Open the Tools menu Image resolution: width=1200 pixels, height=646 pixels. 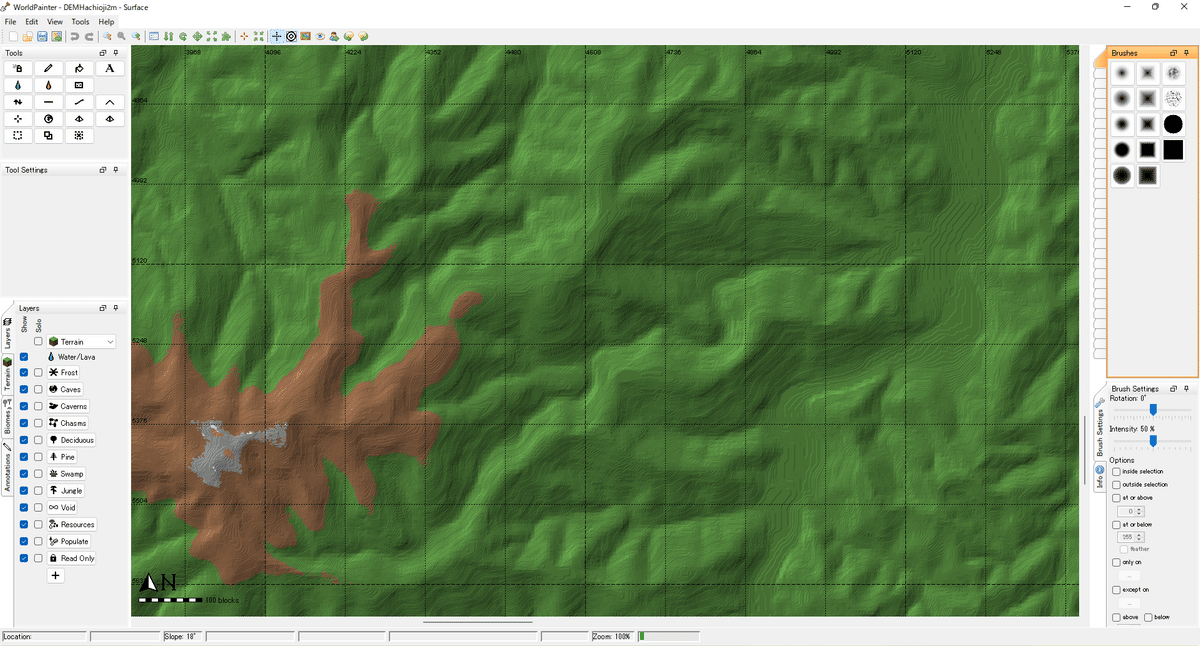tap(80, 21)
